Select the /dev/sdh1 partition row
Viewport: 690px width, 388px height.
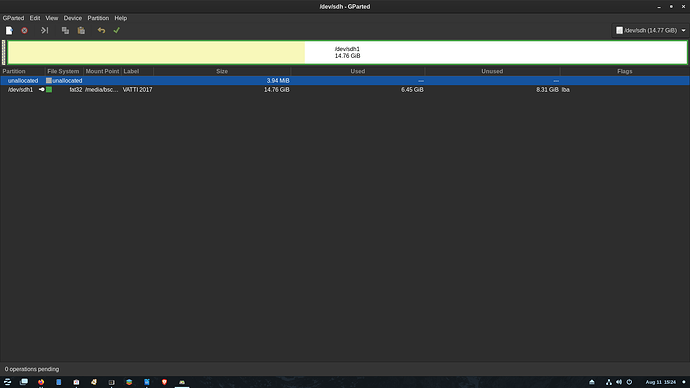coord(345,90)
